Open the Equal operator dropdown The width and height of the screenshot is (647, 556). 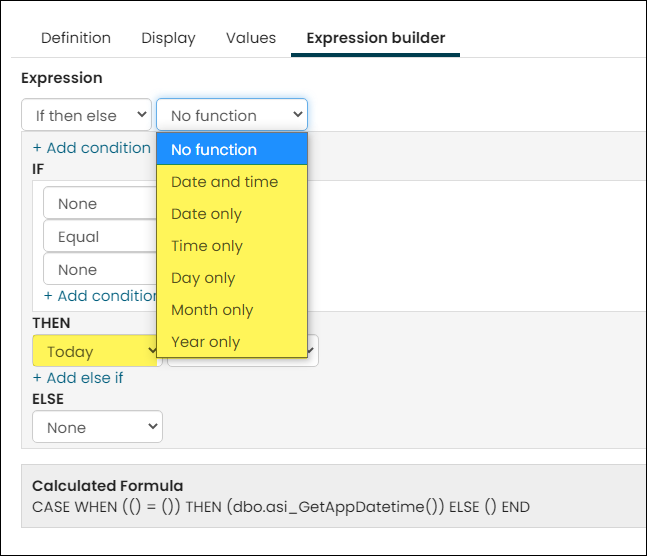coord(100,236)
